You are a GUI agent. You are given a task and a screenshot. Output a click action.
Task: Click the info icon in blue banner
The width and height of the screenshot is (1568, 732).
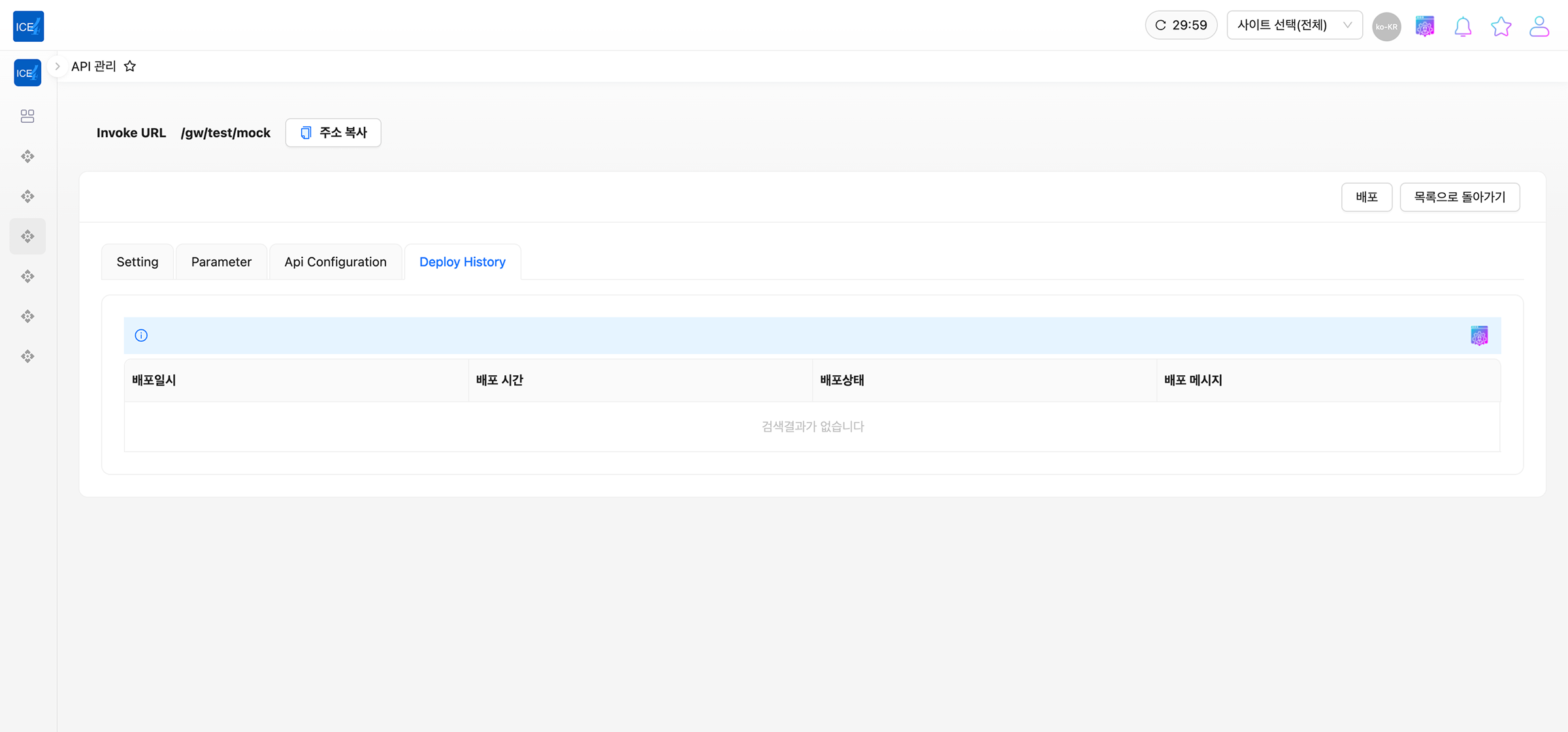coord(141,335)
